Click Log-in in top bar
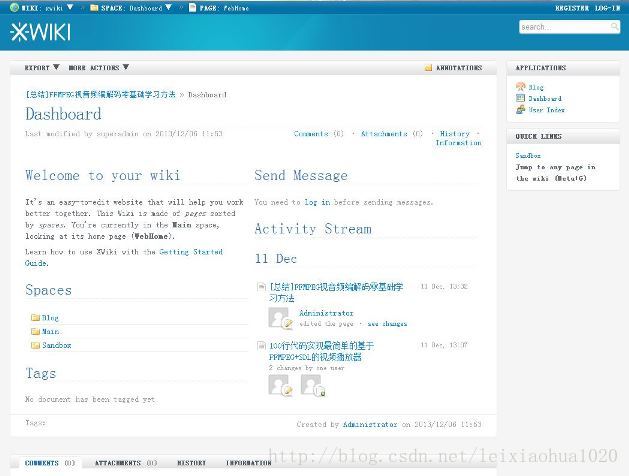The width and height of the screenshot is (629, 476). pos(607,8)
